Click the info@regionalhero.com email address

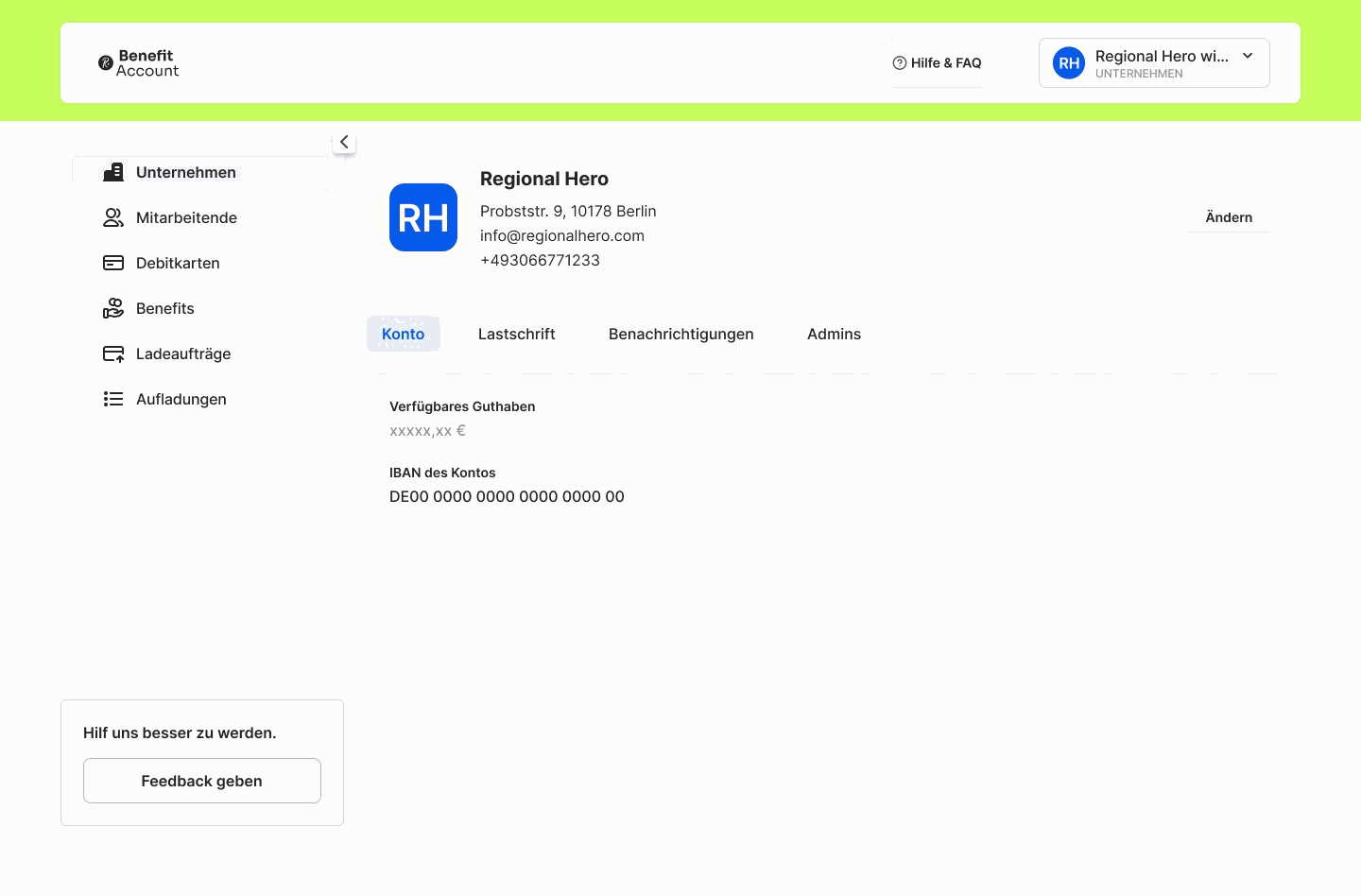(x=562, y=235)
